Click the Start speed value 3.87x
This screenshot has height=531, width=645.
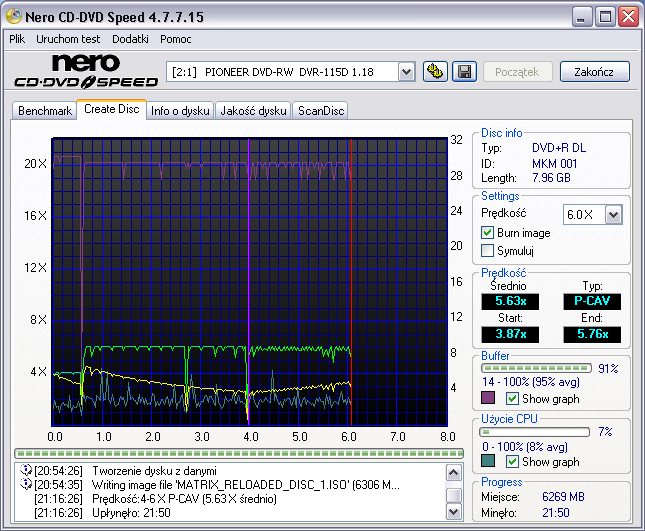click(x=510, y=334)
